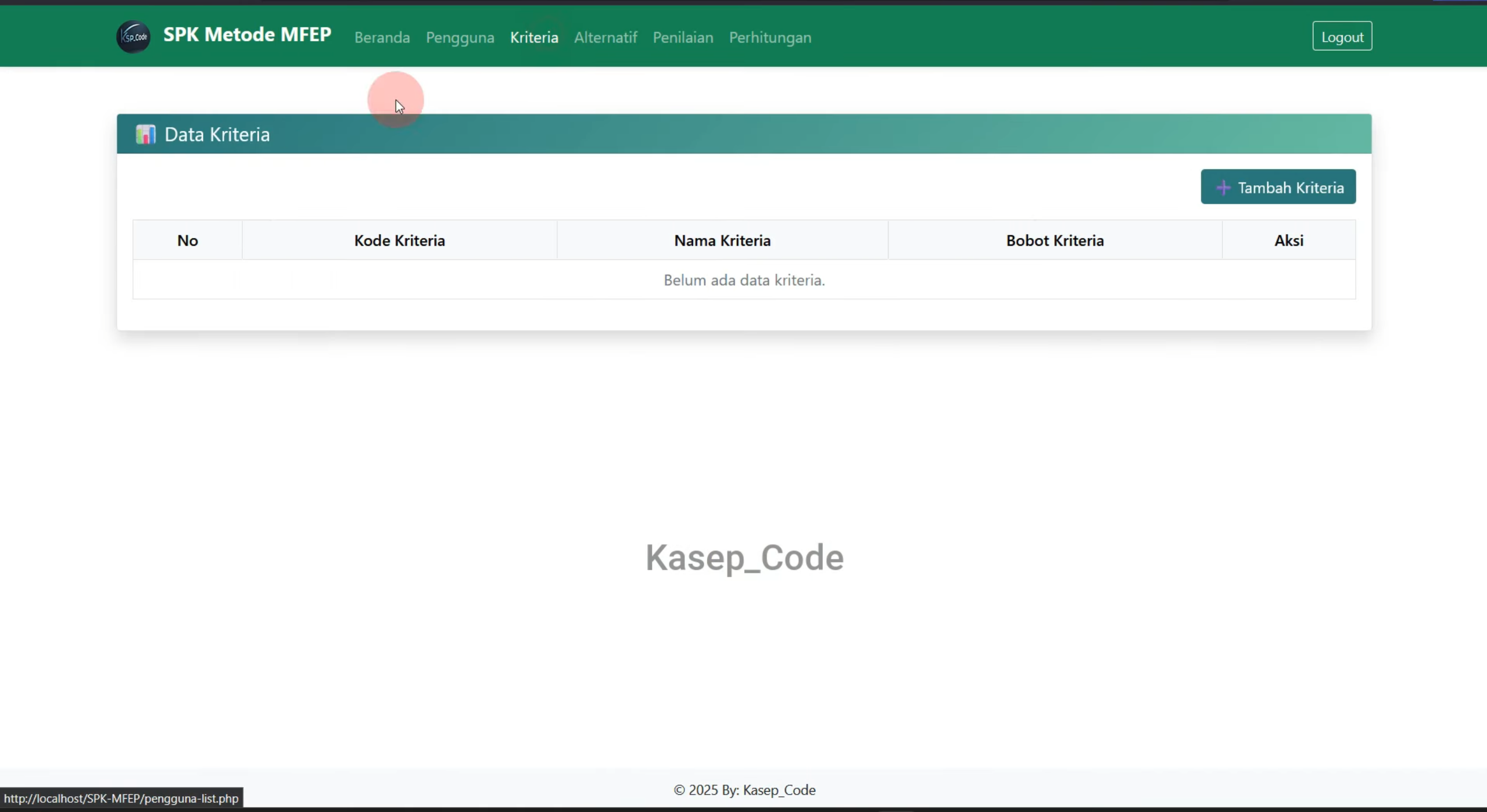This screenshot has width=1487, height=812.
Task: Click the Aksi column header
Action: 1288,240
